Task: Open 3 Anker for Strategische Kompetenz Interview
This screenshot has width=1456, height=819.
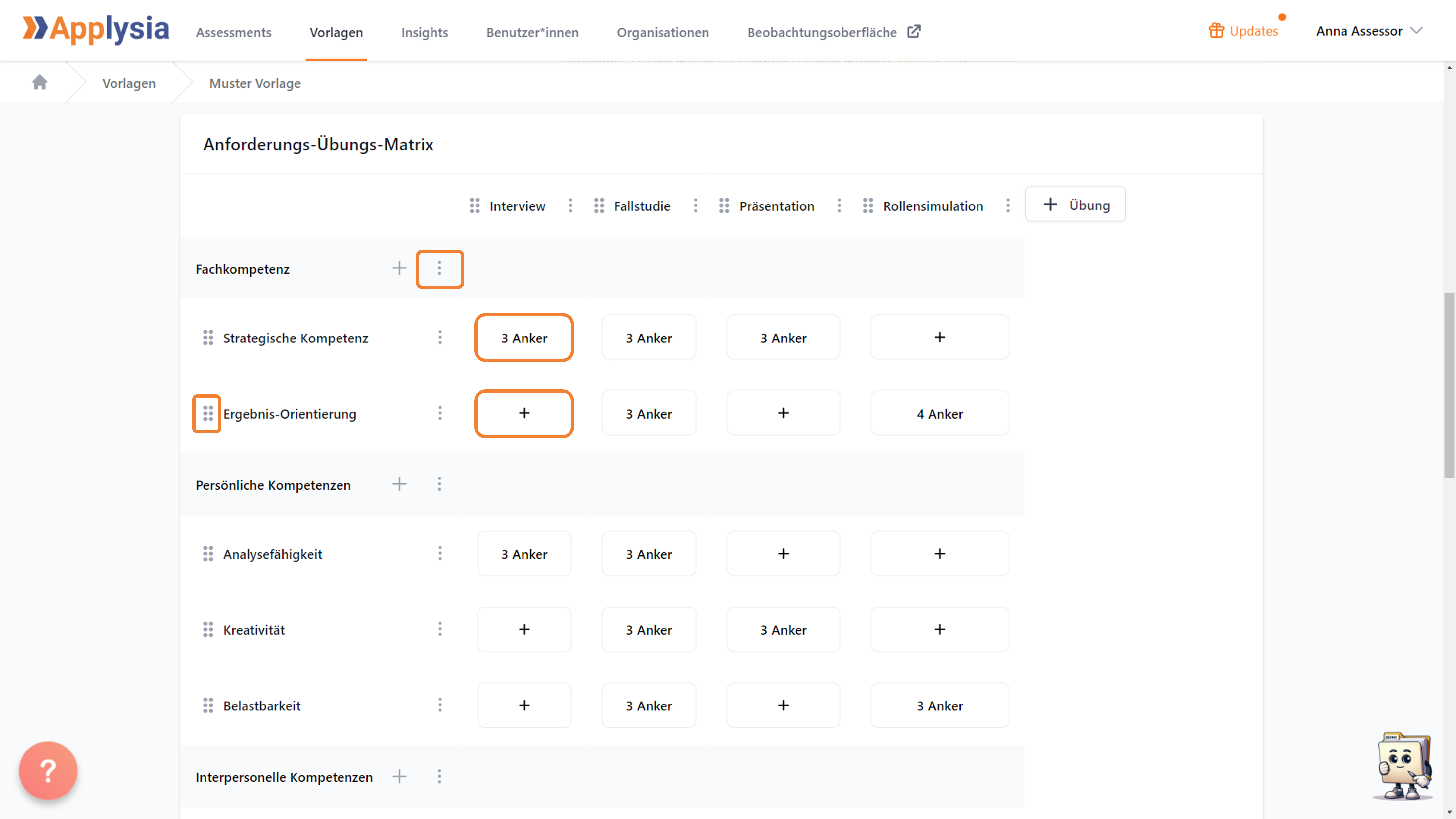Action: [x=524, y=338]
